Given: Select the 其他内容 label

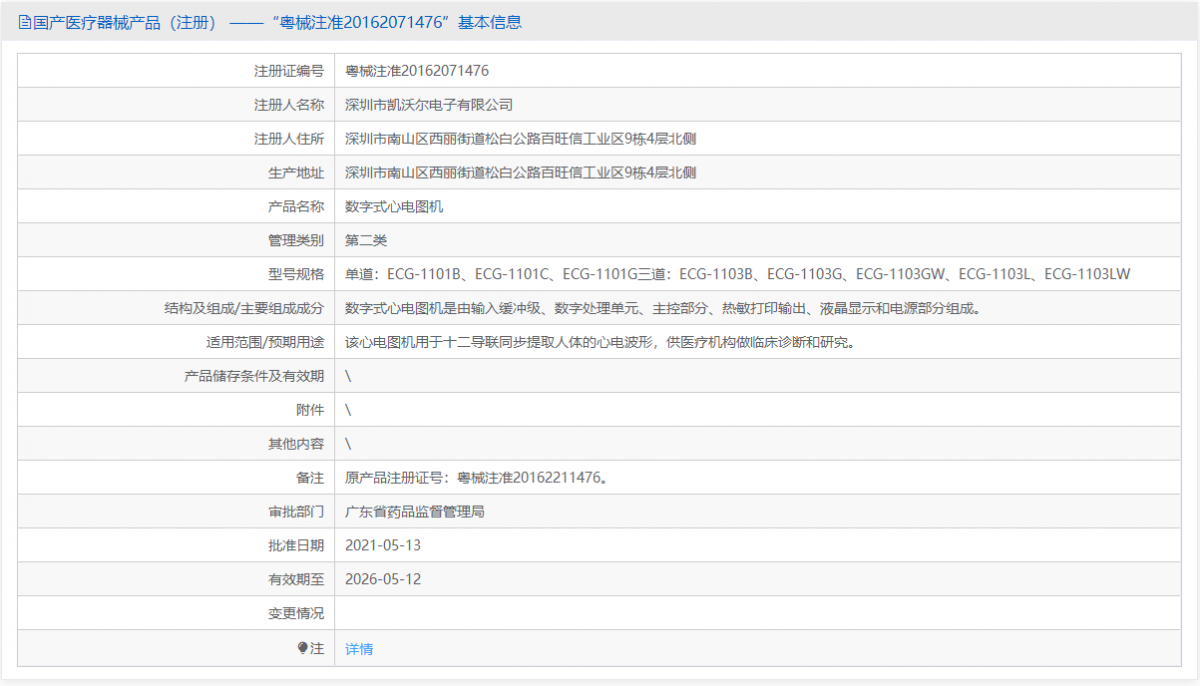Looking at the screenshot, I should [296, 445].
